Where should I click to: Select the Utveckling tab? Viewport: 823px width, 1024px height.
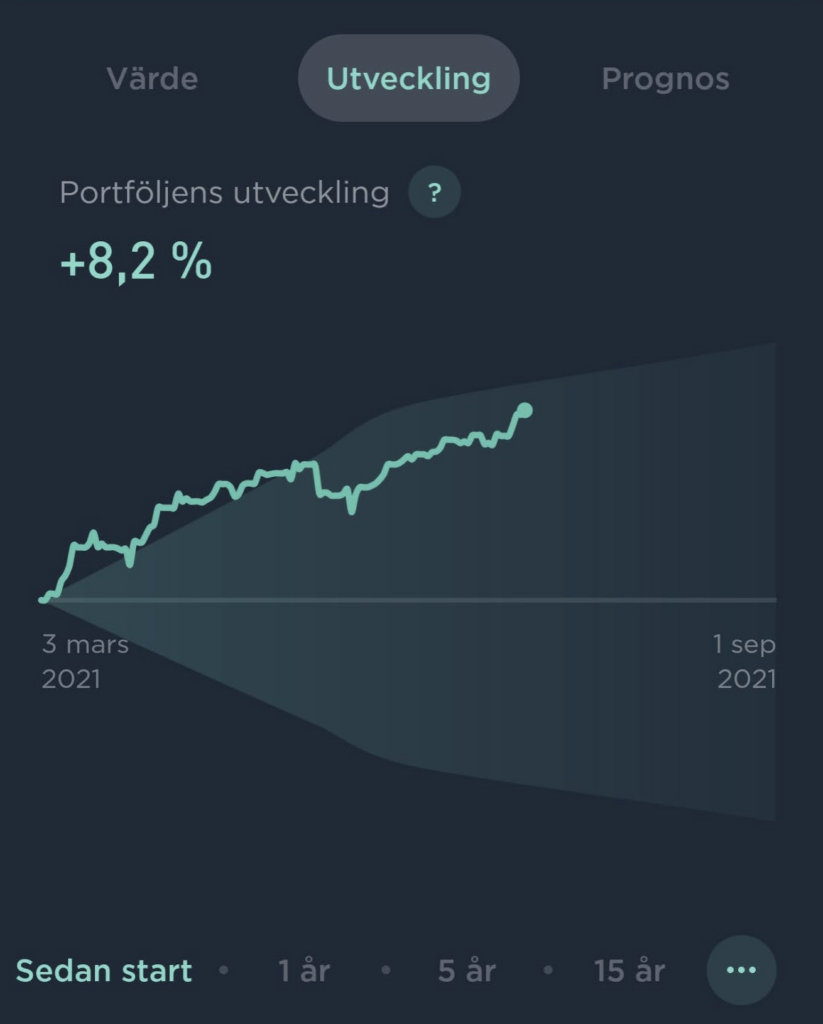(409, 78)
